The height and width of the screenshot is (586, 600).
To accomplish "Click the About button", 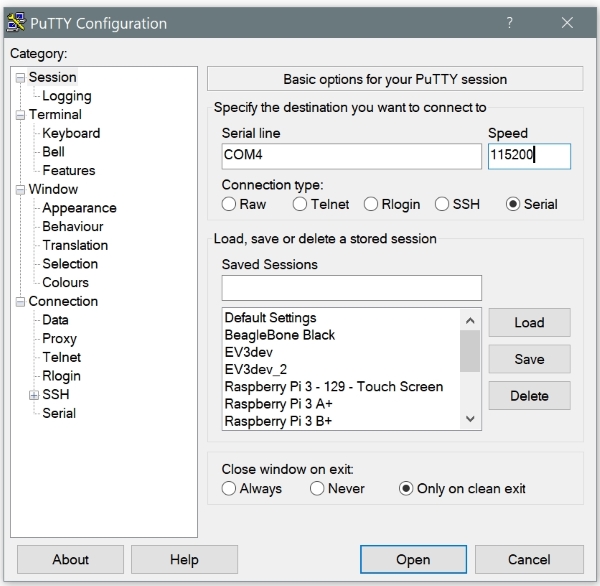I will coord(70,560).
